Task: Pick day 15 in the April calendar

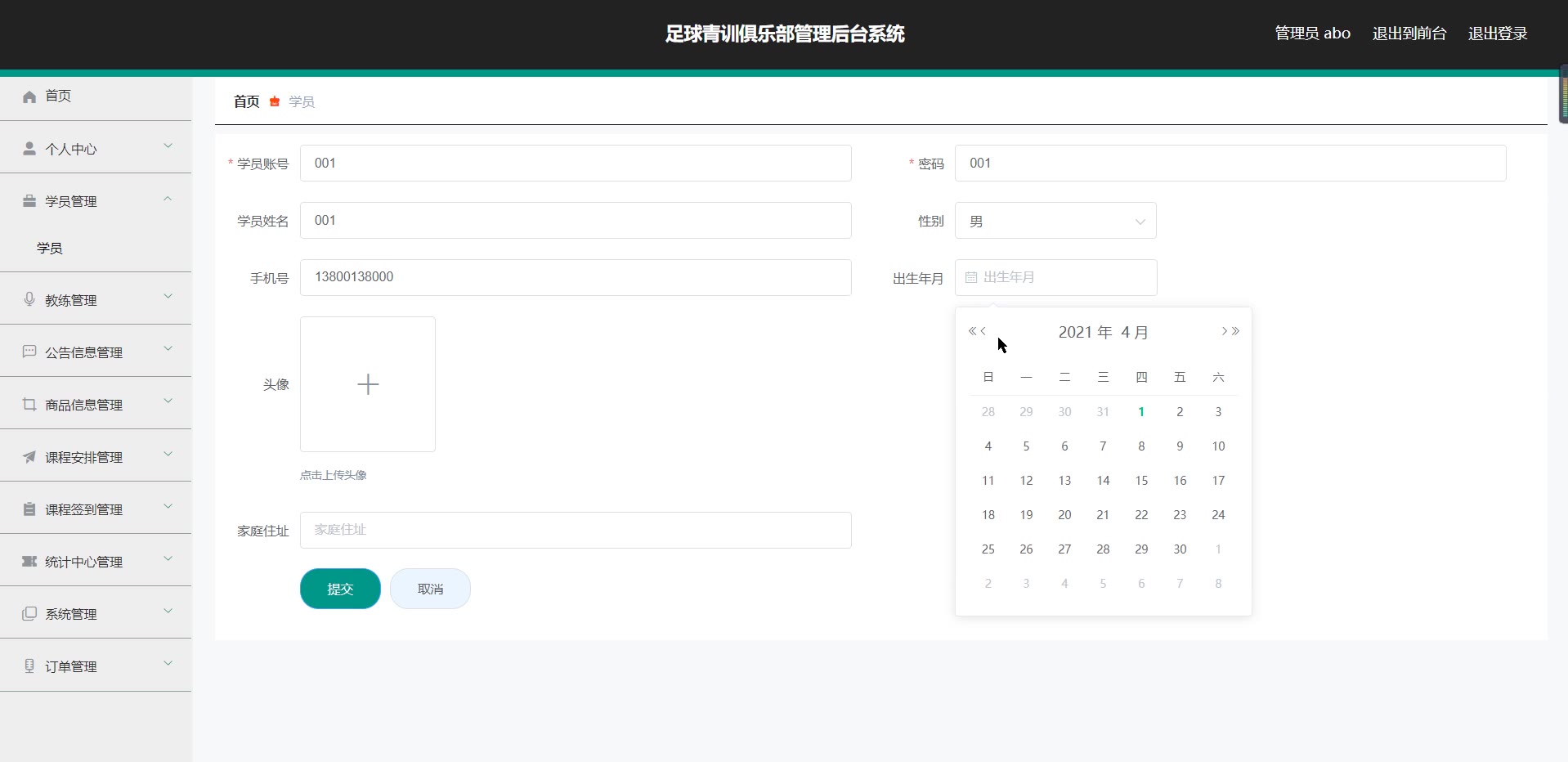Action: [1141, 481]
